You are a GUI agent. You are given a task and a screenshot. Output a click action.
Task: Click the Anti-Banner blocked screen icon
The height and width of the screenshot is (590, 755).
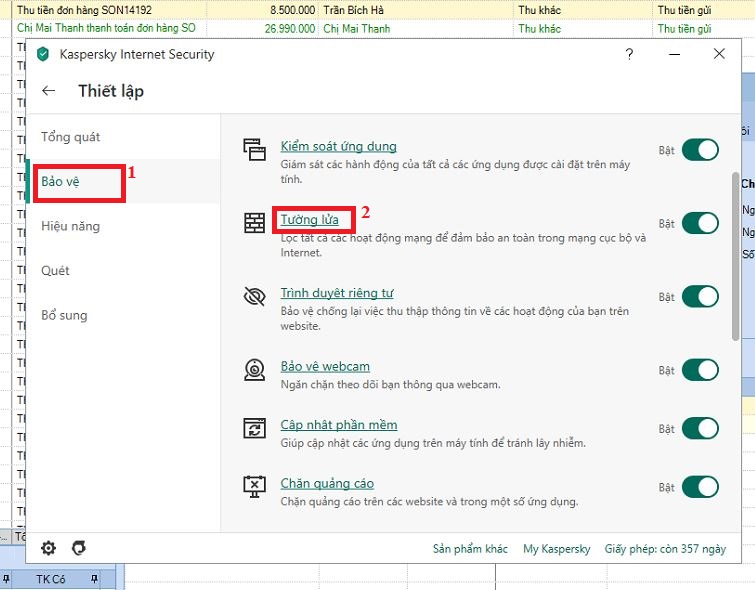(x=254, y=487)
